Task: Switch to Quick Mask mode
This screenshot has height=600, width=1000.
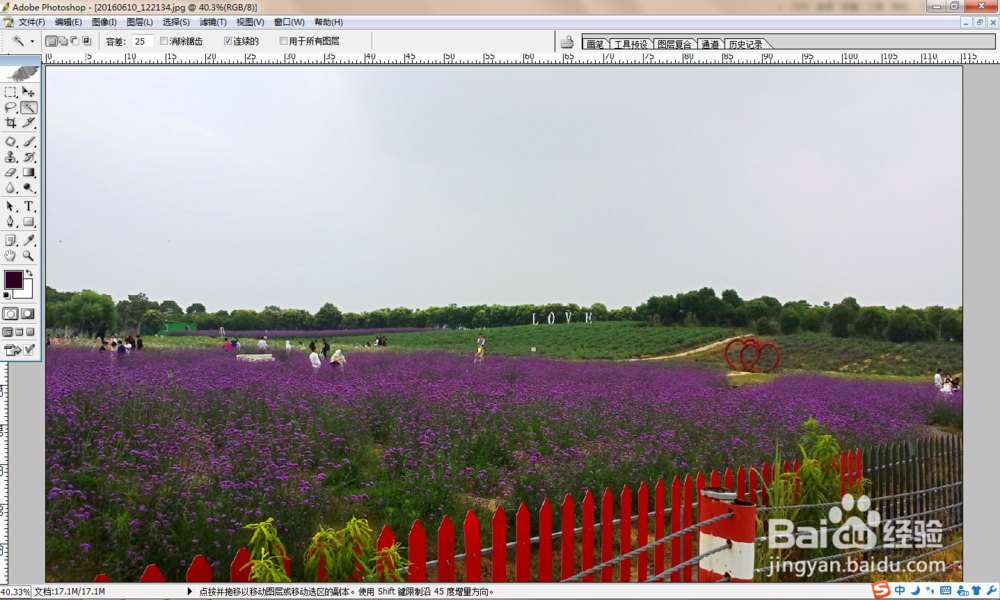Action: pyautogui.click(x=28, y=314)
